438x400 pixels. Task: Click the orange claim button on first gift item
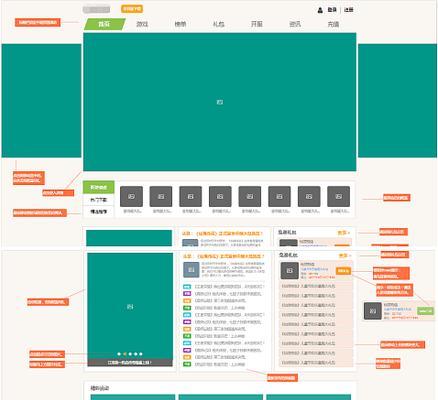343,271
